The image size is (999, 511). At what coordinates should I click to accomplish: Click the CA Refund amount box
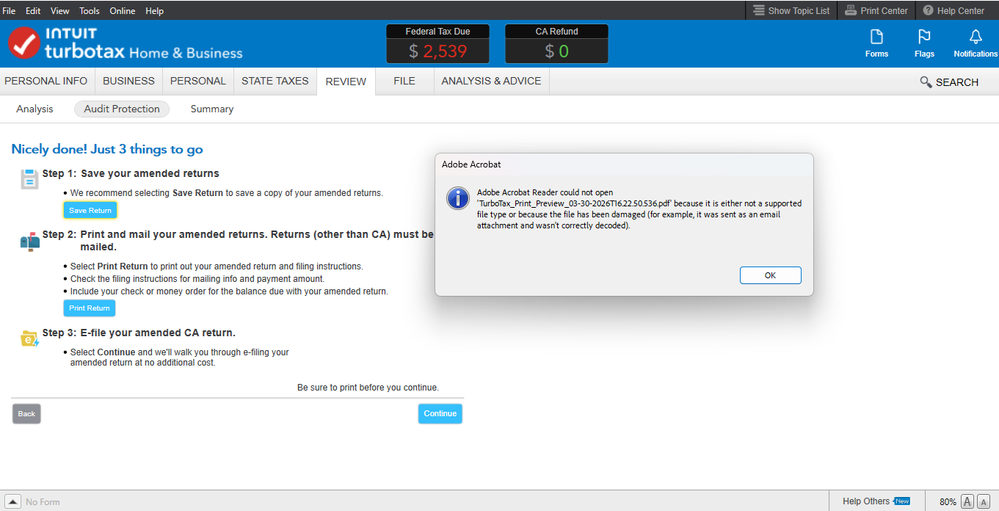[556, 44]
